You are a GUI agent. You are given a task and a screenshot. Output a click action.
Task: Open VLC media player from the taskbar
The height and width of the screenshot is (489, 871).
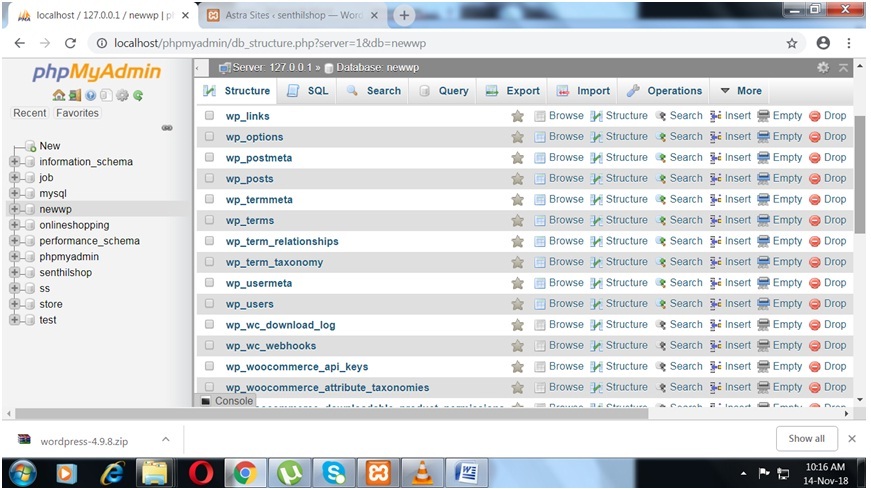tap(424, 471)
